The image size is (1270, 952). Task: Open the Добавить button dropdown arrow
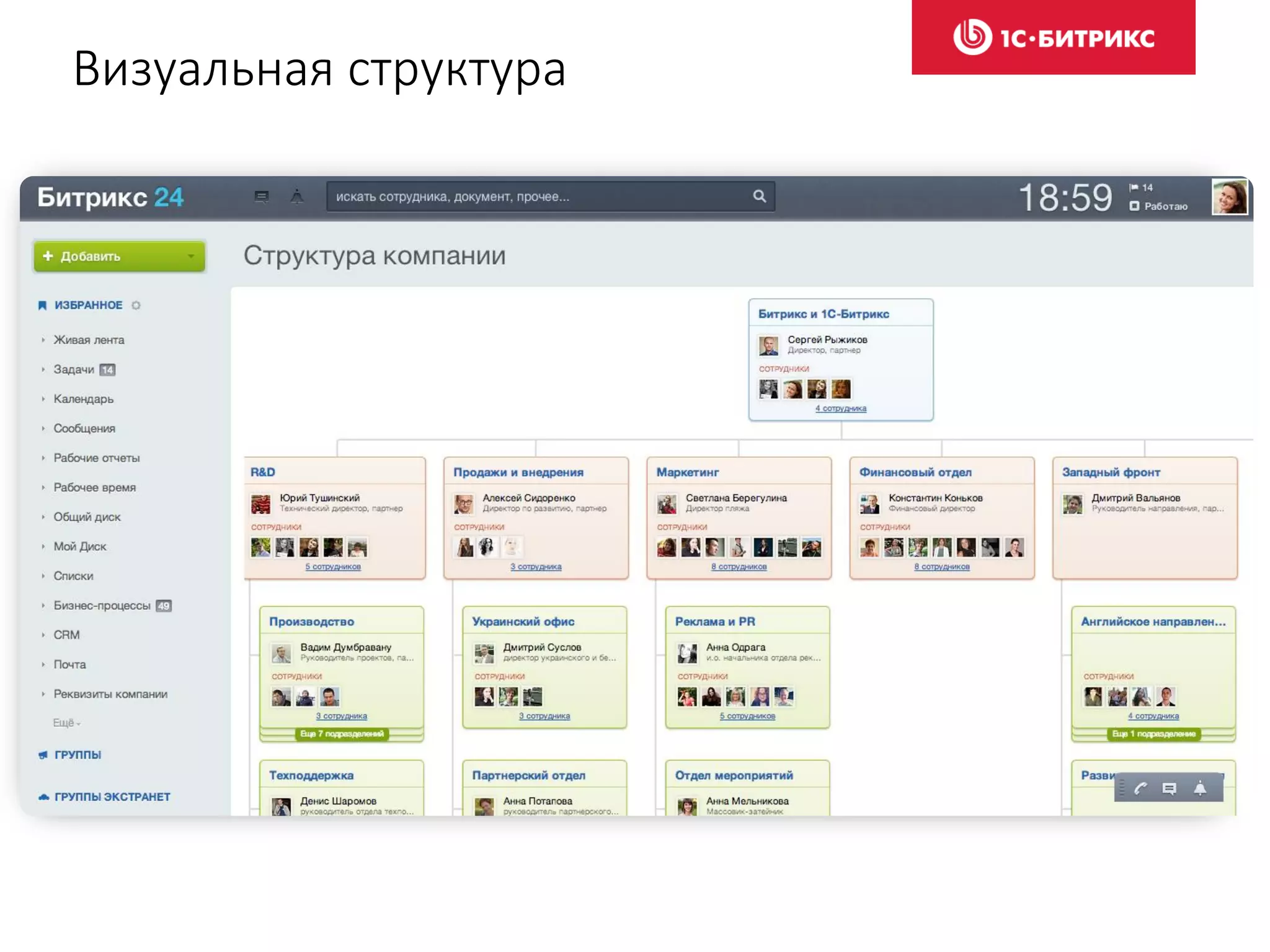[191, 257]
